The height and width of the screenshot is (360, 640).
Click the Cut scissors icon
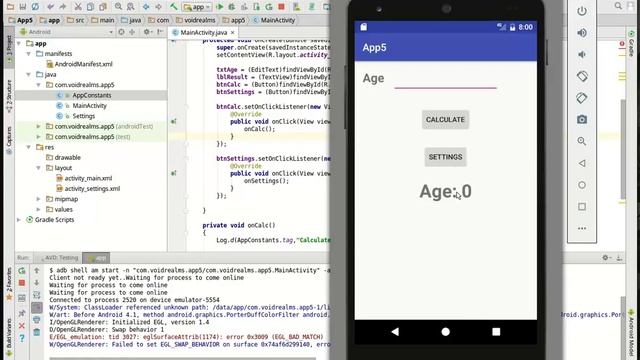coord(78,7)
